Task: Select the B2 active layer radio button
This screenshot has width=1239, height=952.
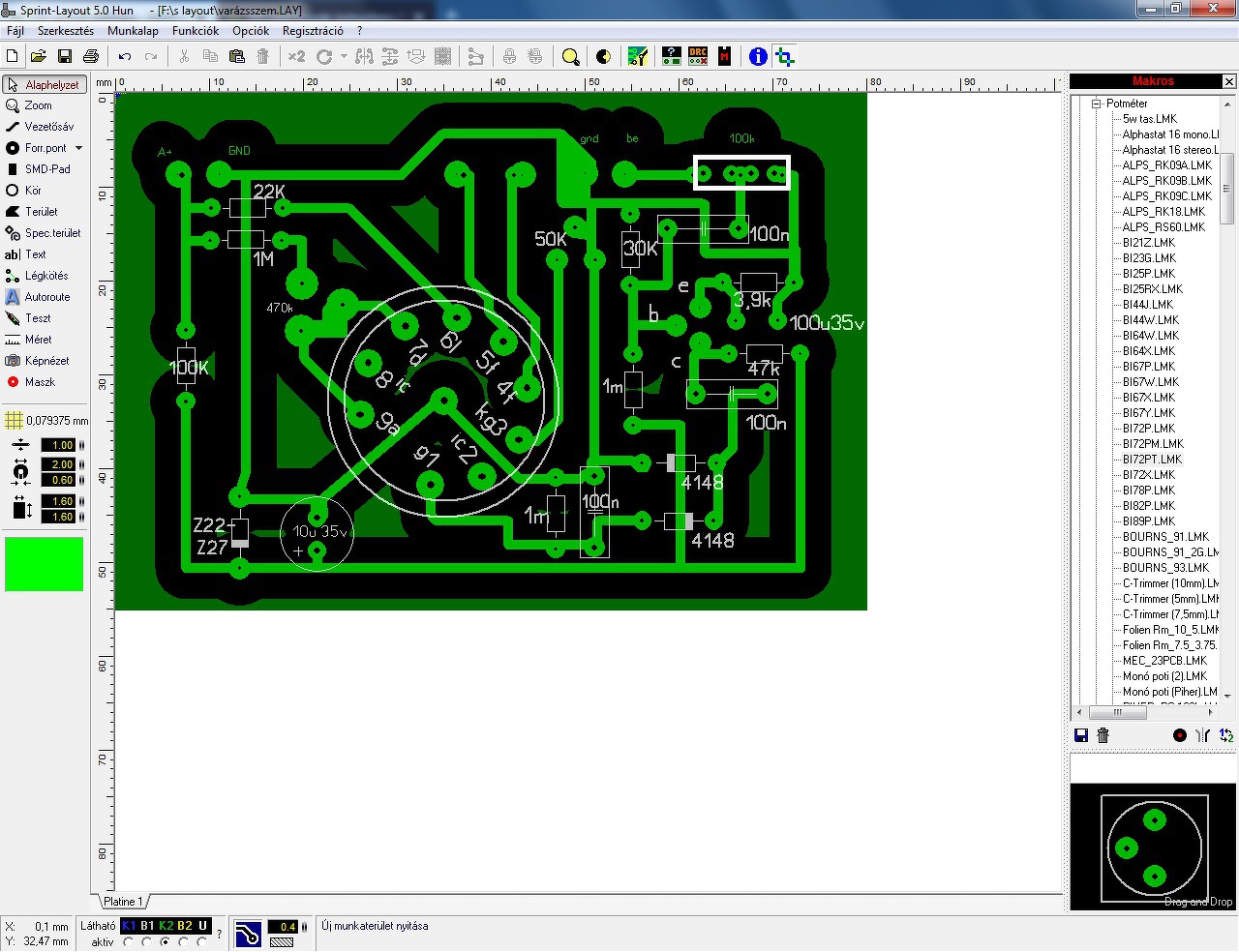Action: tap(183, 941)
